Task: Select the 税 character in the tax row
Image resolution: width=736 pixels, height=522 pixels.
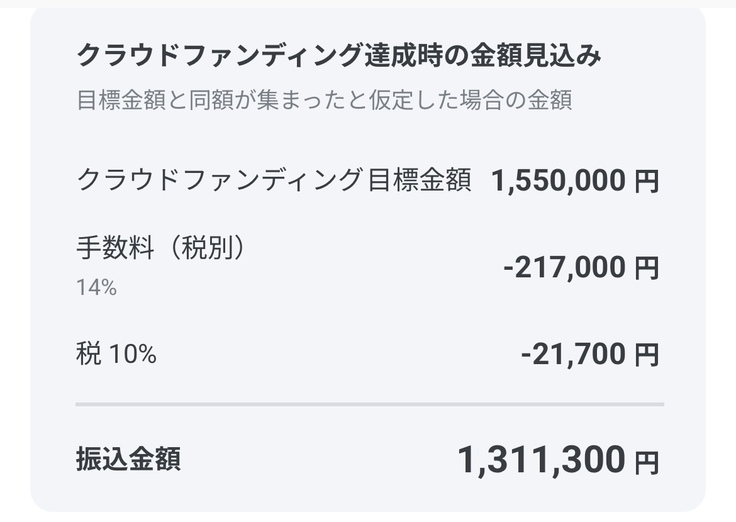Action: pos(87,353)
